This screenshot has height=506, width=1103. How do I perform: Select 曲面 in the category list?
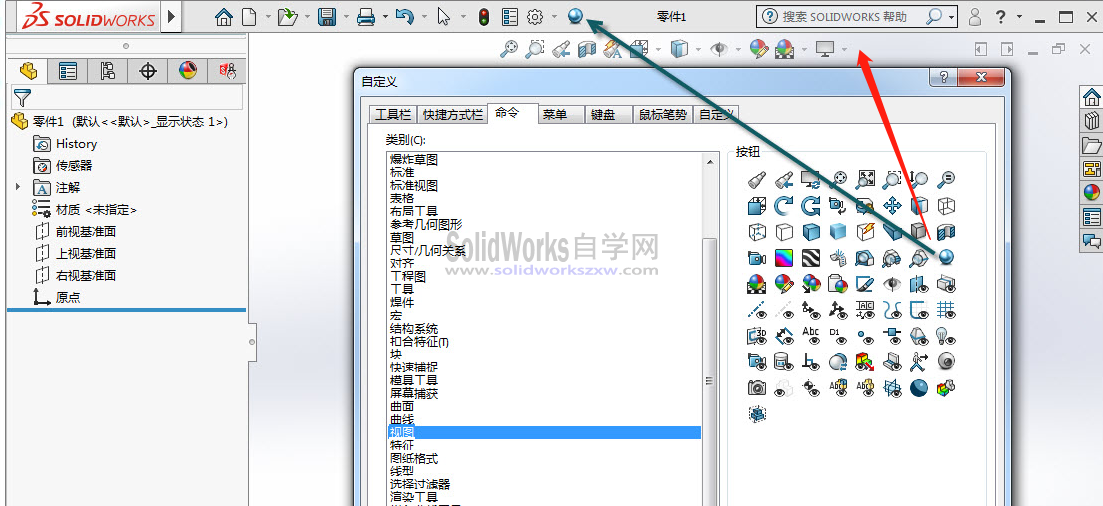402,406
